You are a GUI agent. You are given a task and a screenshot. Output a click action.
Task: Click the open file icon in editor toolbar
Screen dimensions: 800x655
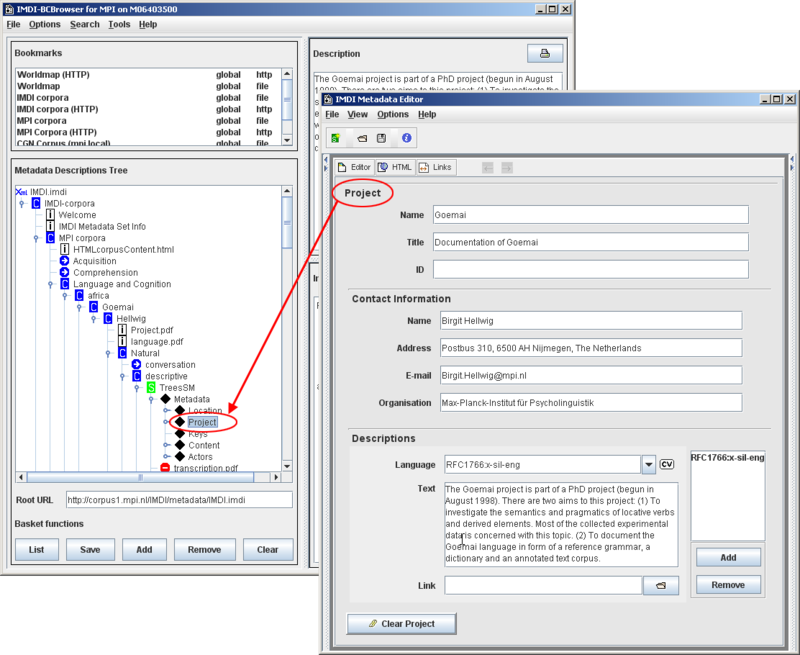click(361, 138)
